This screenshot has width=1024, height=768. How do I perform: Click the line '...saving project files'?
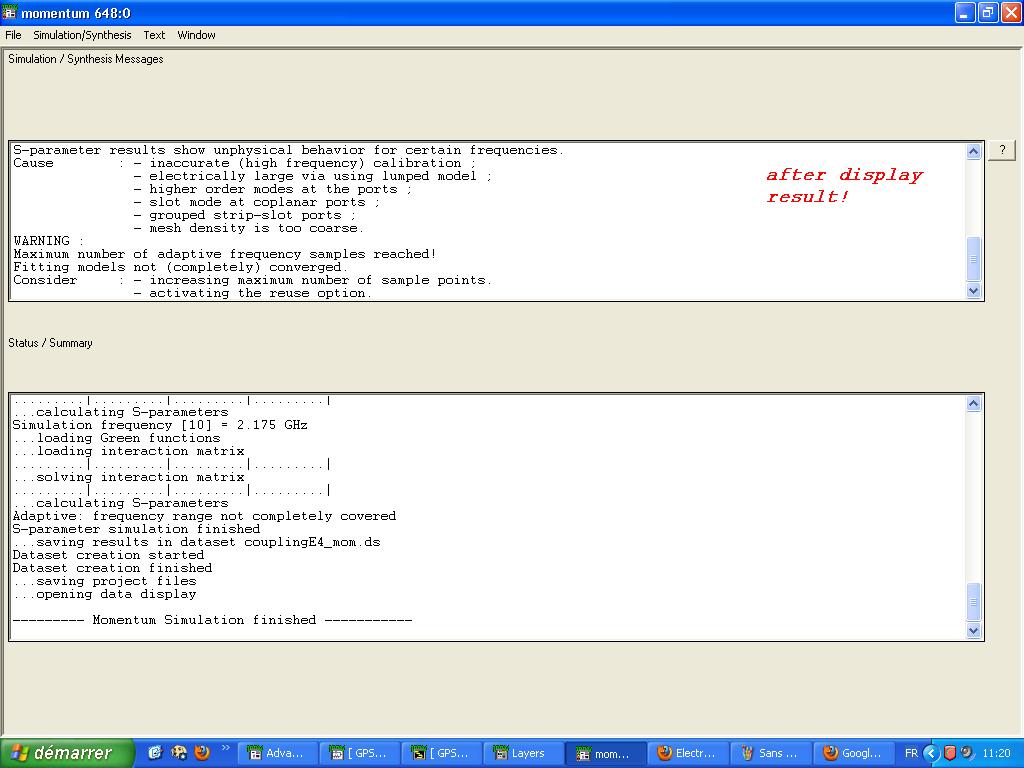pyautogui.click(x=104, y=581)
